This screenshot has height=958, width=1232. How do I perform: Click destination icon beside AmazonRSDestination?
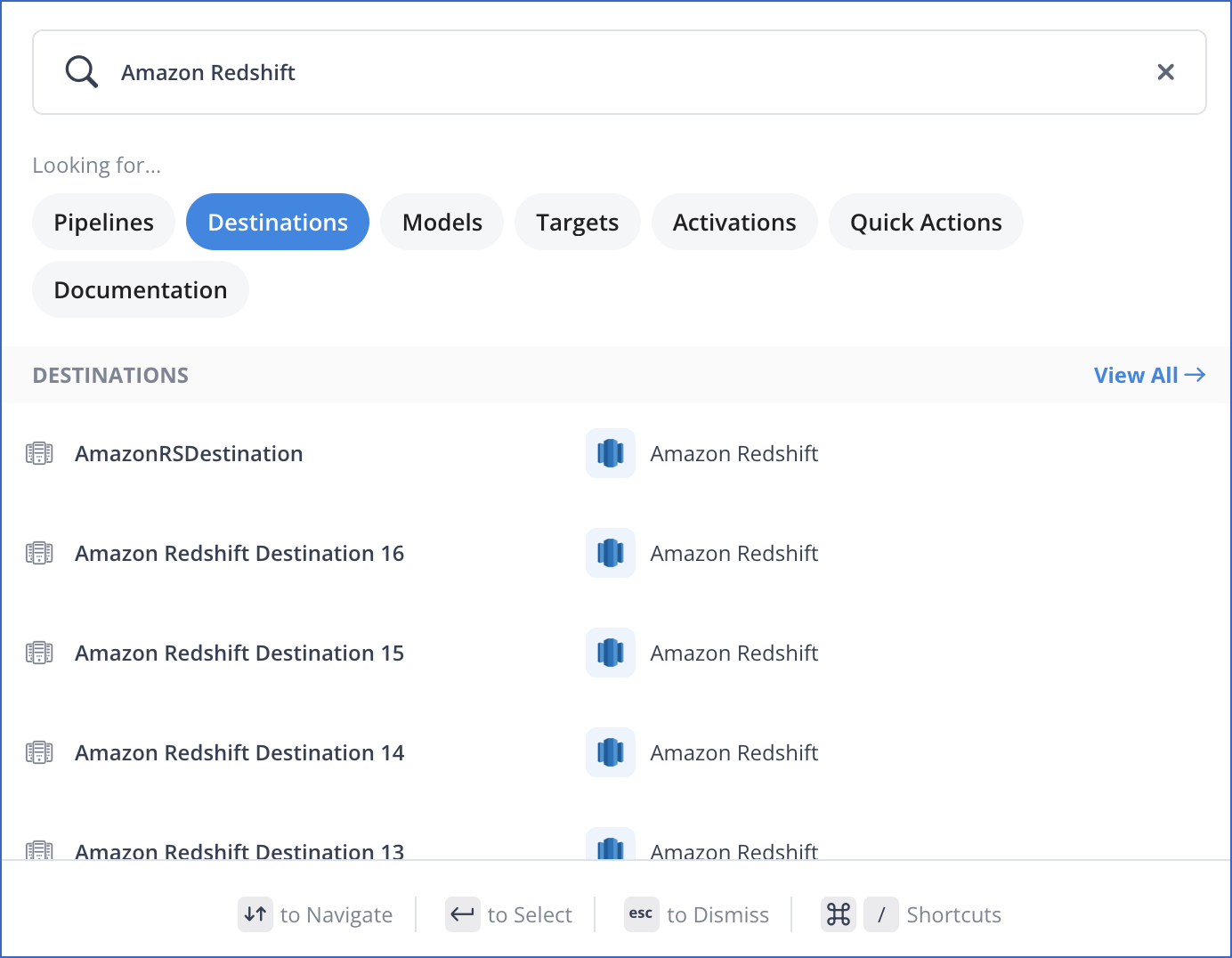(39, 453)
